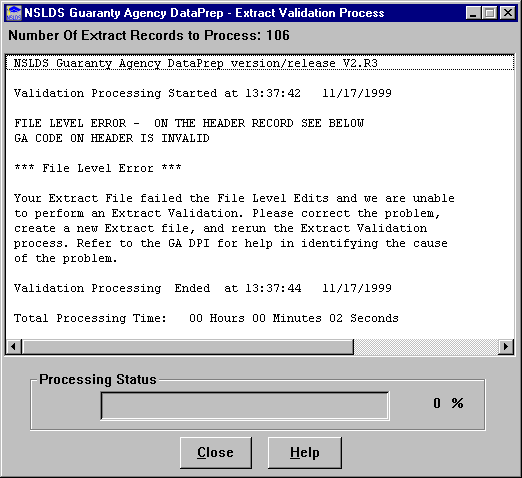Click the Close button
The image size is (522, 478).
point(216,453)
